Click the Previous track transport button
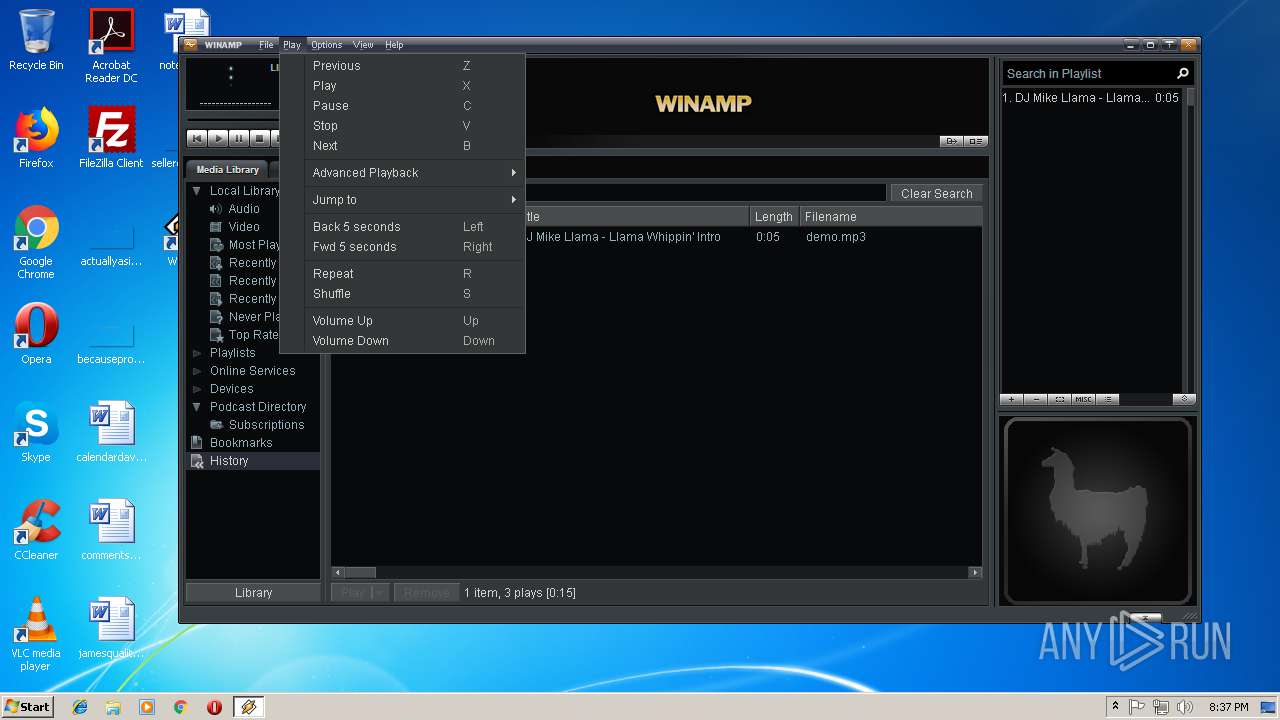Image resolution: width=1280 pixels, height=720 pixels. pos(197,139)
